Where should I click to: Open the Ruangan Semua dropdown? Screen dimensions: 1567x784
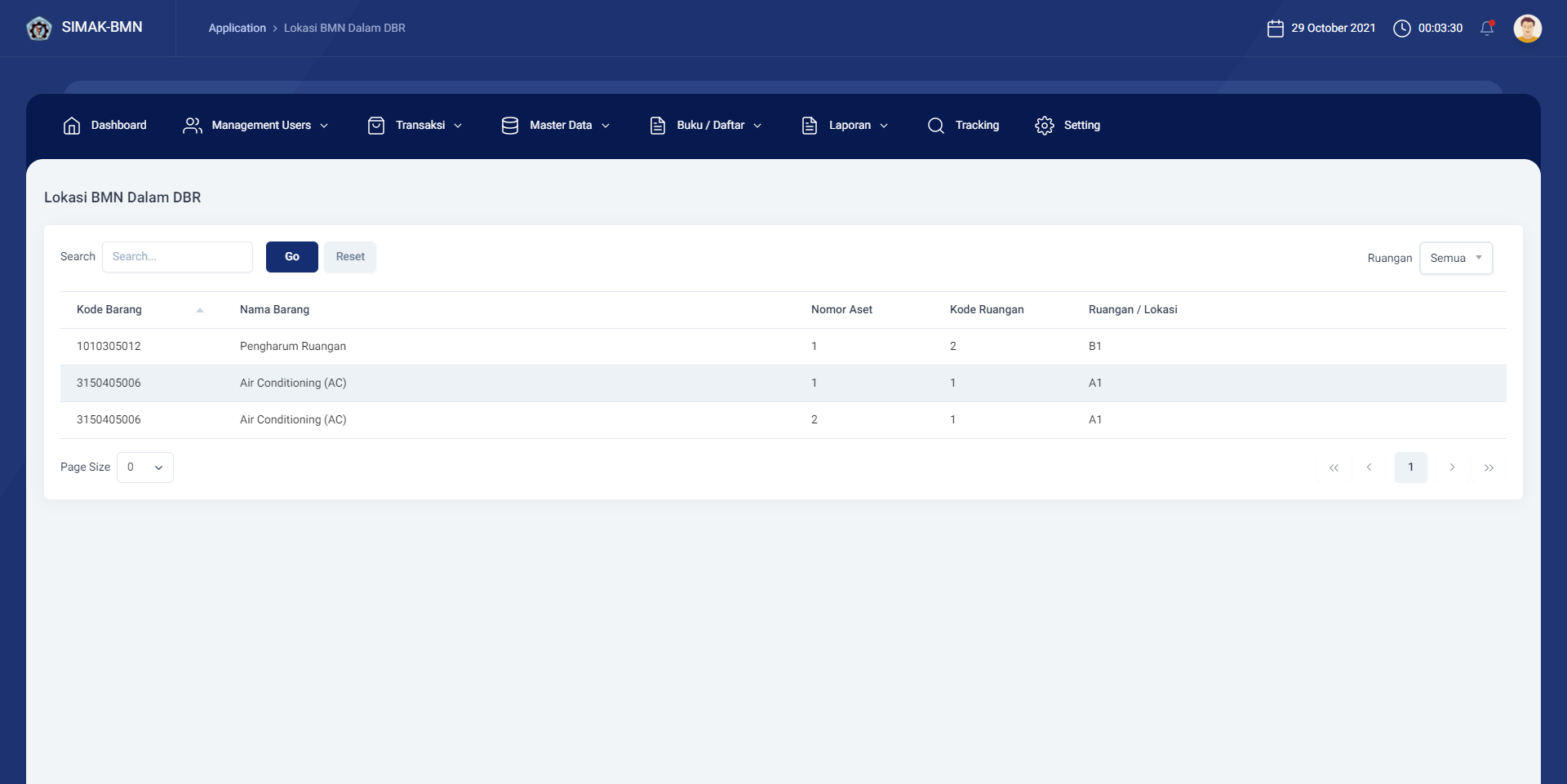click(x=1455, y=259)
